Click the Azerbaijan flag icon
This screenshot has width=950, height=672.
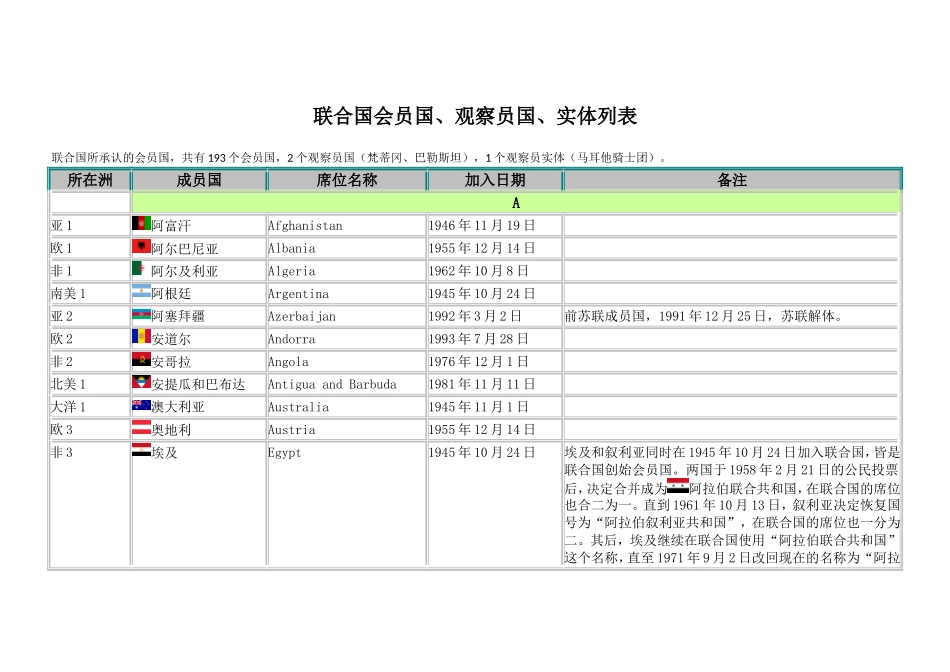[x=142, y=314]
